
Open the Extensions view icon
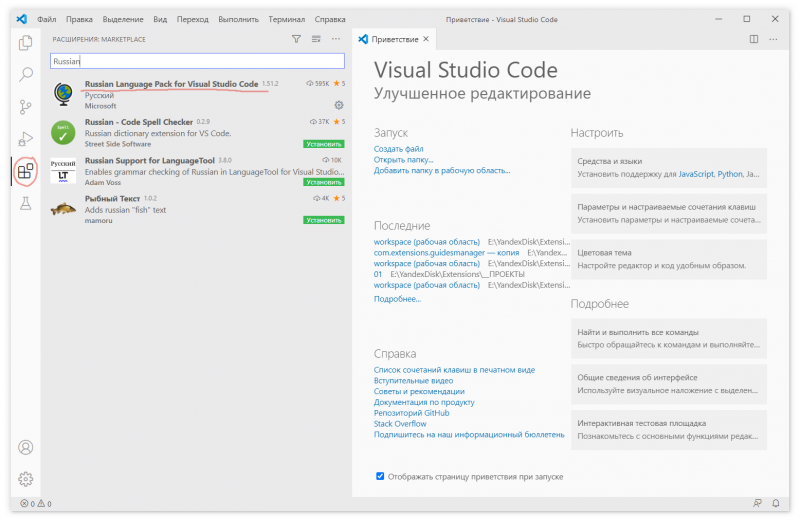pos(26,170)
